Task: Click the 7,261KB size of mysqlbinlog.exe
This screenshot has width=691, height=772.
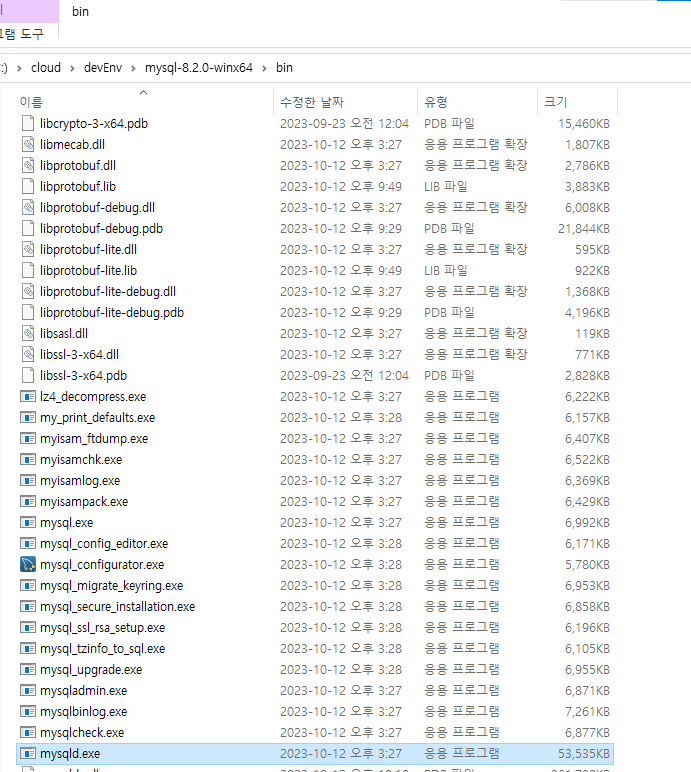Action: point(588,711)
